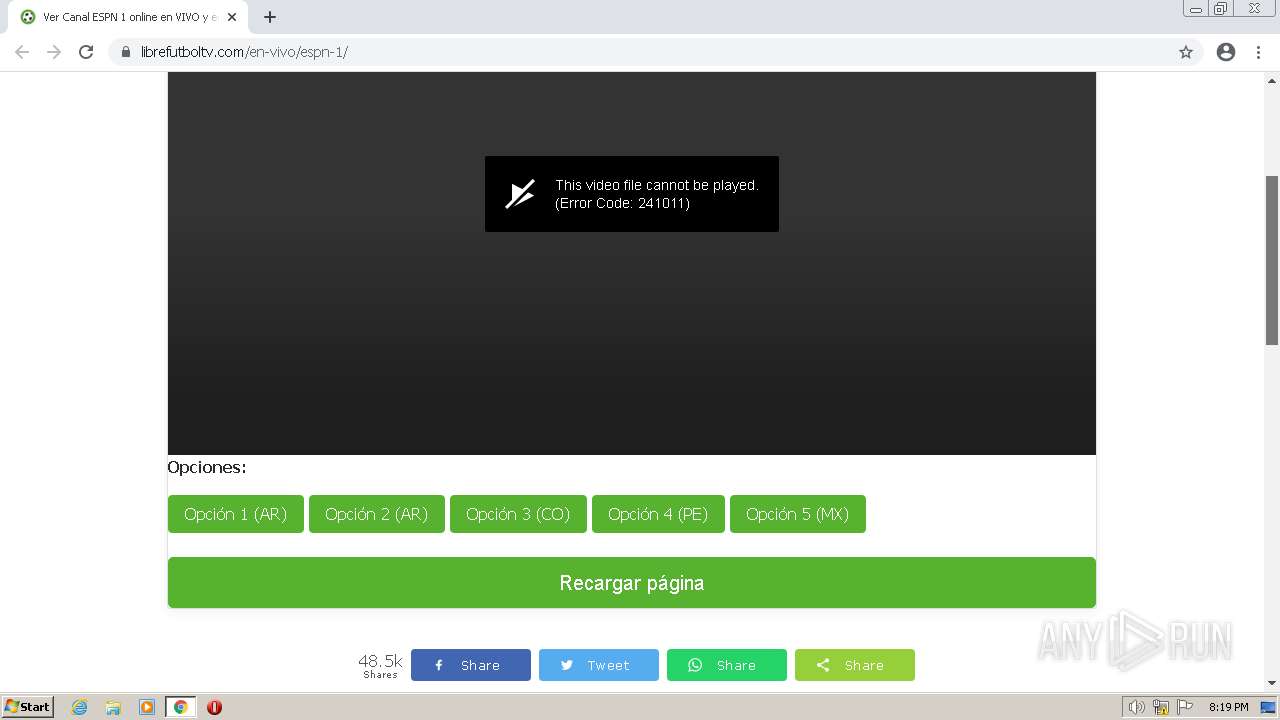Bookmark this page with the star
The height and width of the screenshot is (720, 1280).
tap(1186, 52)
